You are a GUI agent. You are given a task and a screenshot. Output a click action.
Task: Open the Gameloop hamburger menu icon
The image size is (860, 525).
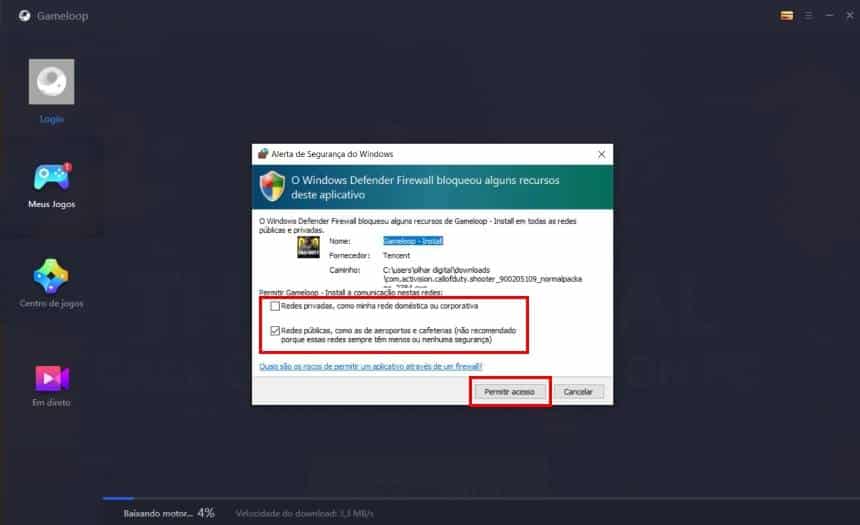pyautogui.click(x=808, y=16)
